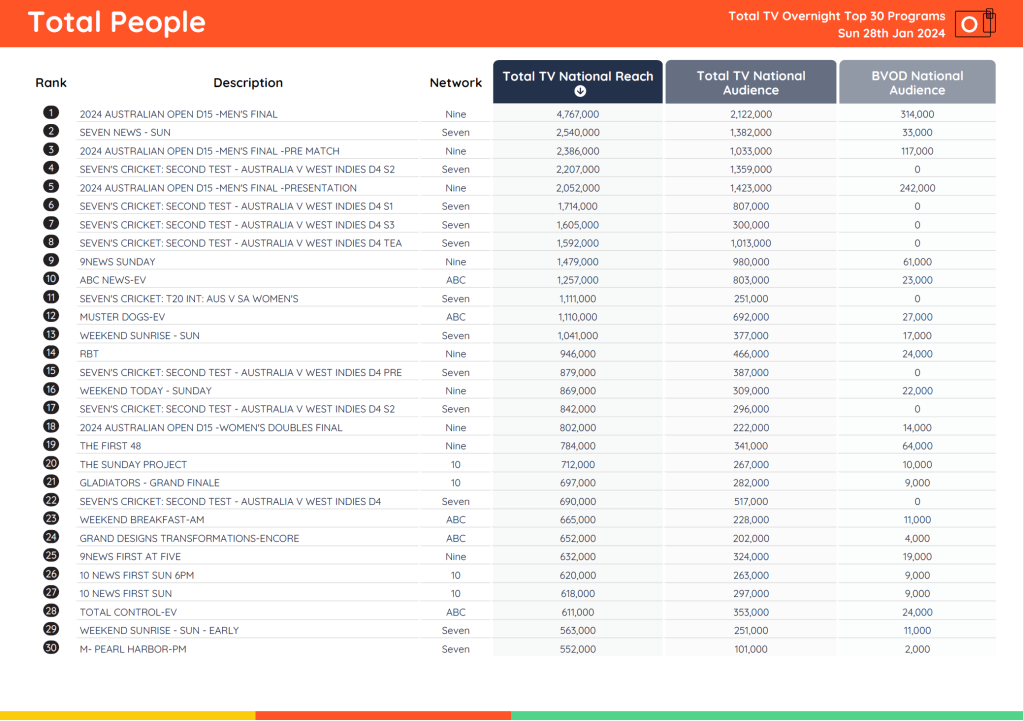Select the M- PEARL HARBOR-PM row description

click(133, 649)
